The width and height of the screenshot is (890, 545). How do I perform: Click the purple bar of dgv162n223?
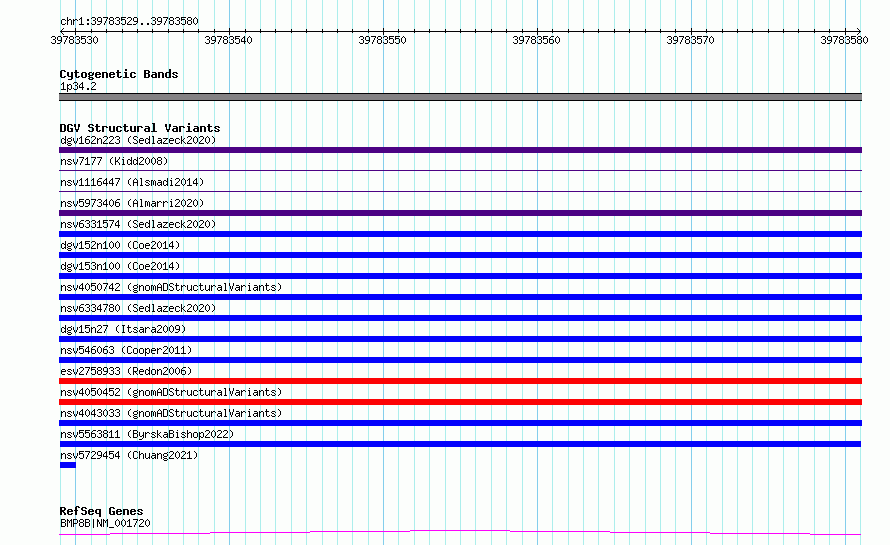click(460, 150)
